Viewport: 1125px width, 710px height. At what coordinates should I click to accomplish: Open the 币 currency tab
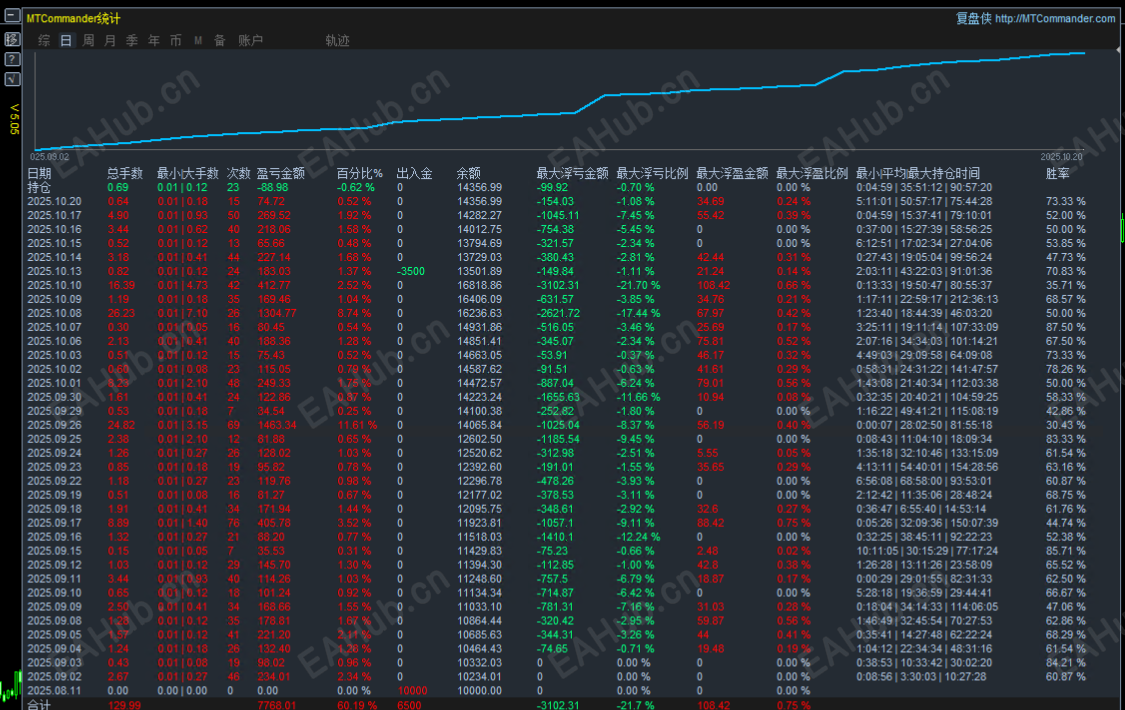point(176,41)
